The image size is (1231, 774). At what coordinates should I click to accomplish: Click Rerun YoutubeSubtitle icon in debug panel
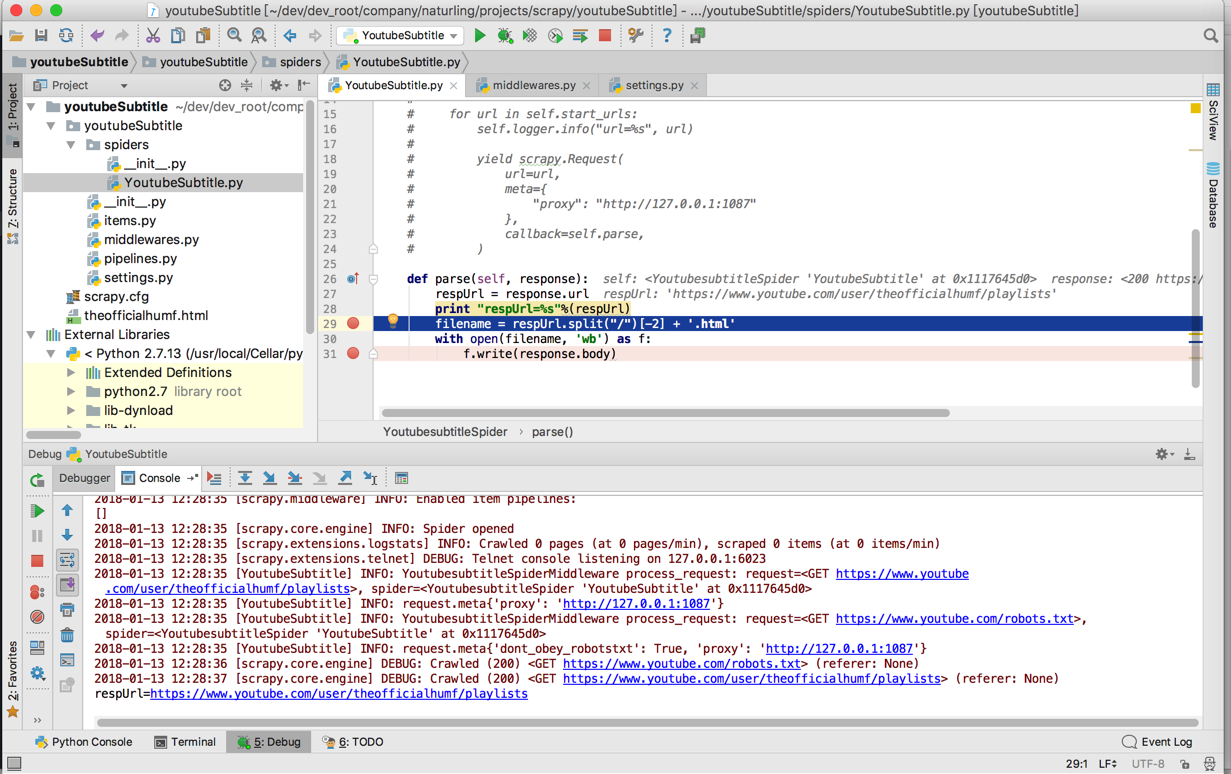37,480
